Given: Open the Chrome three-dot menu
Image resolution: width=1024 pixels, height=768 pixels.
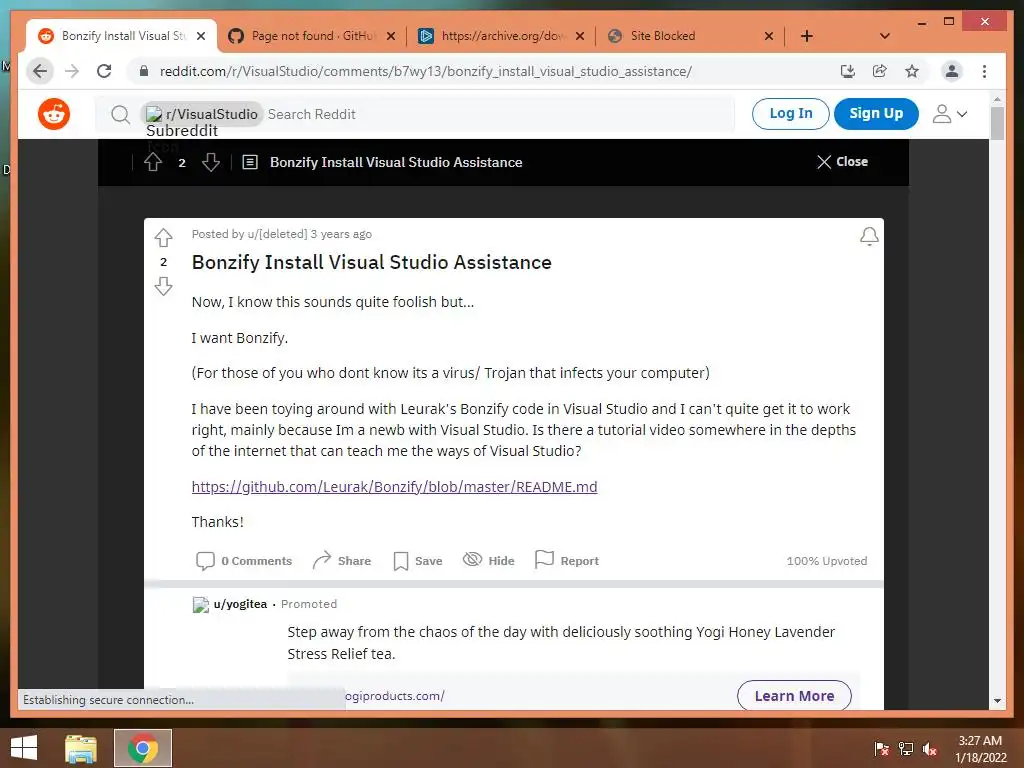Looking at the screenshot, I should tap(984, 71).
